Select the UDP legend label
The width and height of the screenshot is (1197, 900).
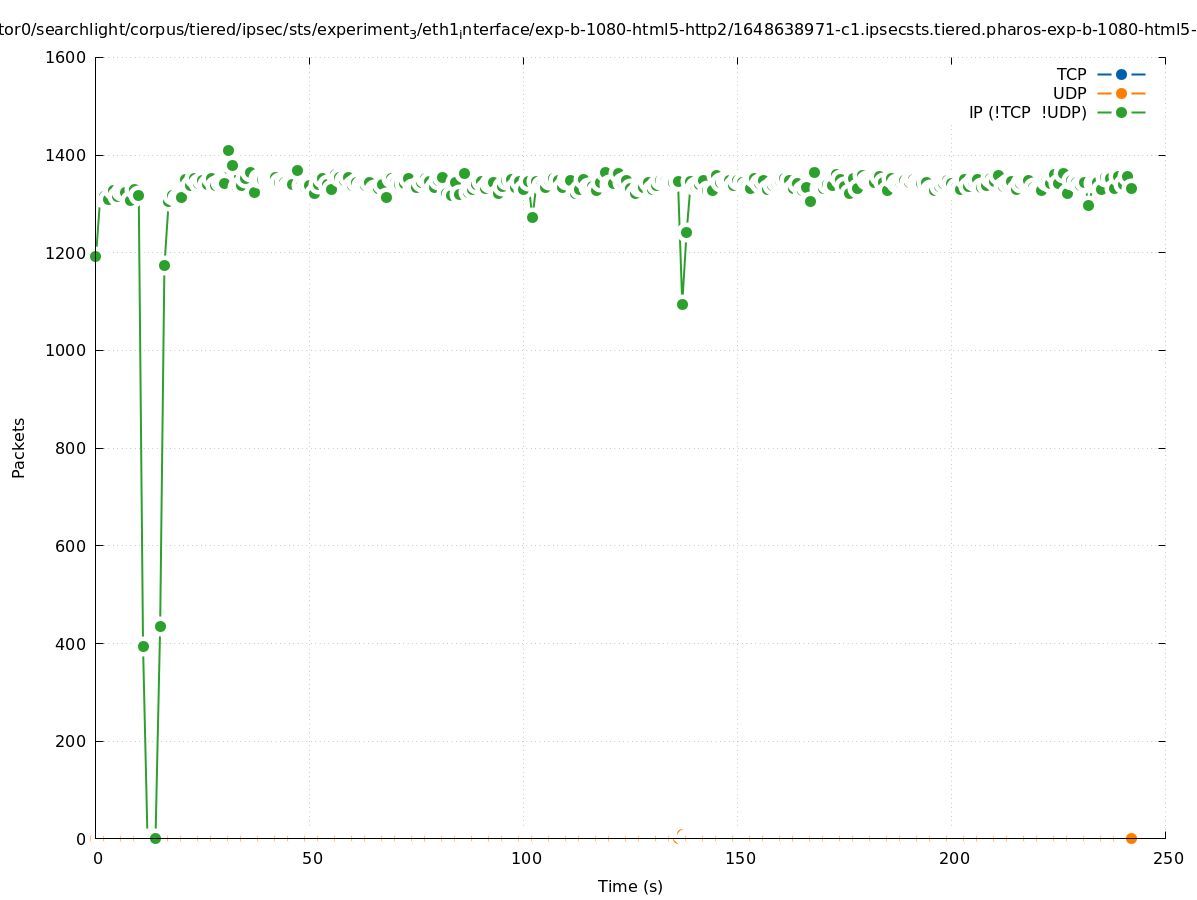point(1069,93)
